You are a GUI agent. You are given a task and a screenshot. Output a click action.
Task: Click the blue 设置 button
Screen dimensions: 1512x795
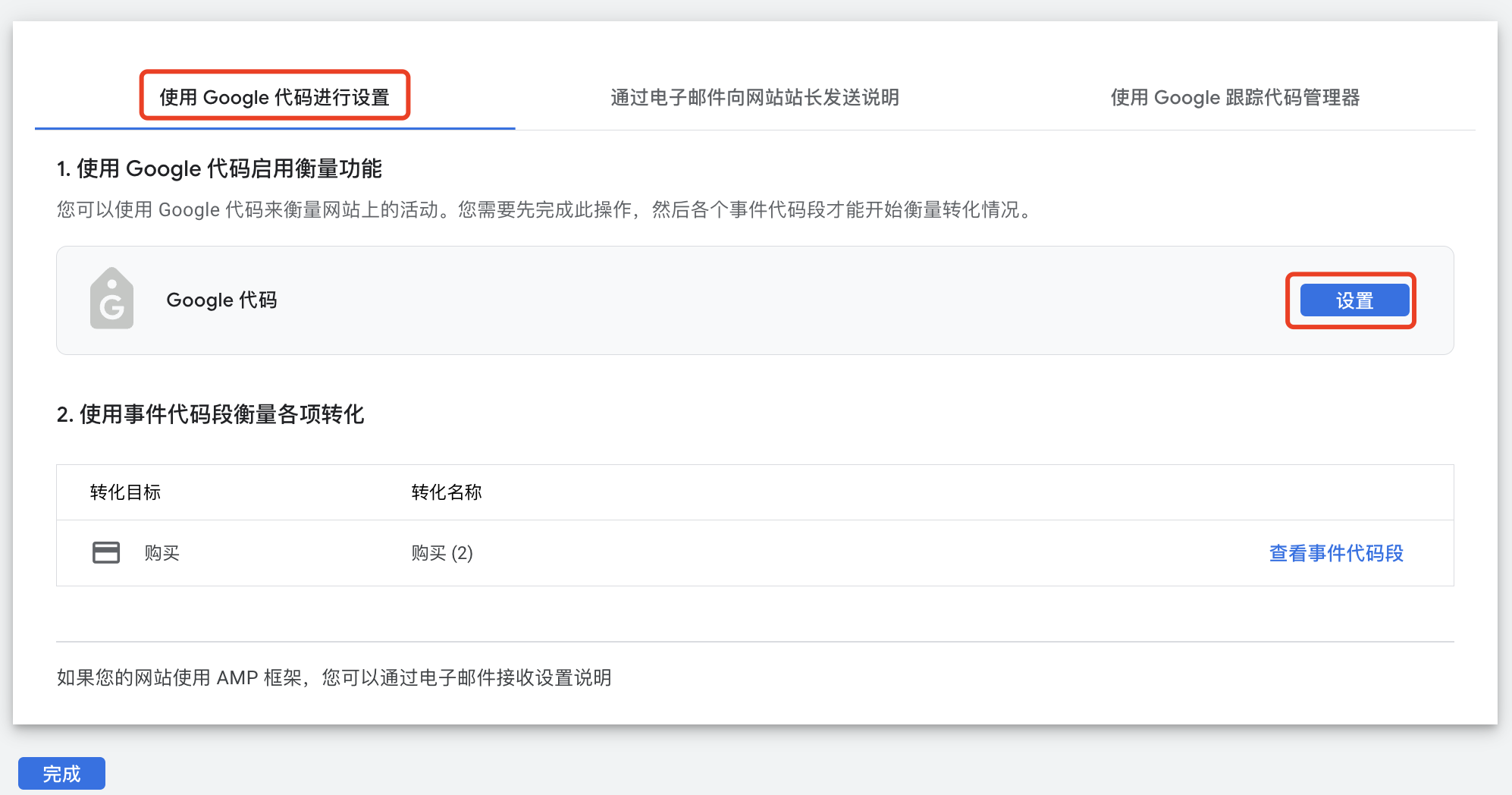[1354, 300]
